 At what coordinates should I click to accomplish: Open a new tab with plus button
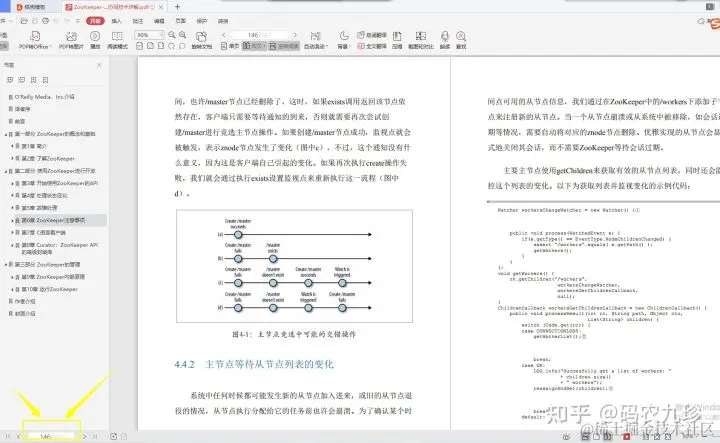177,7
